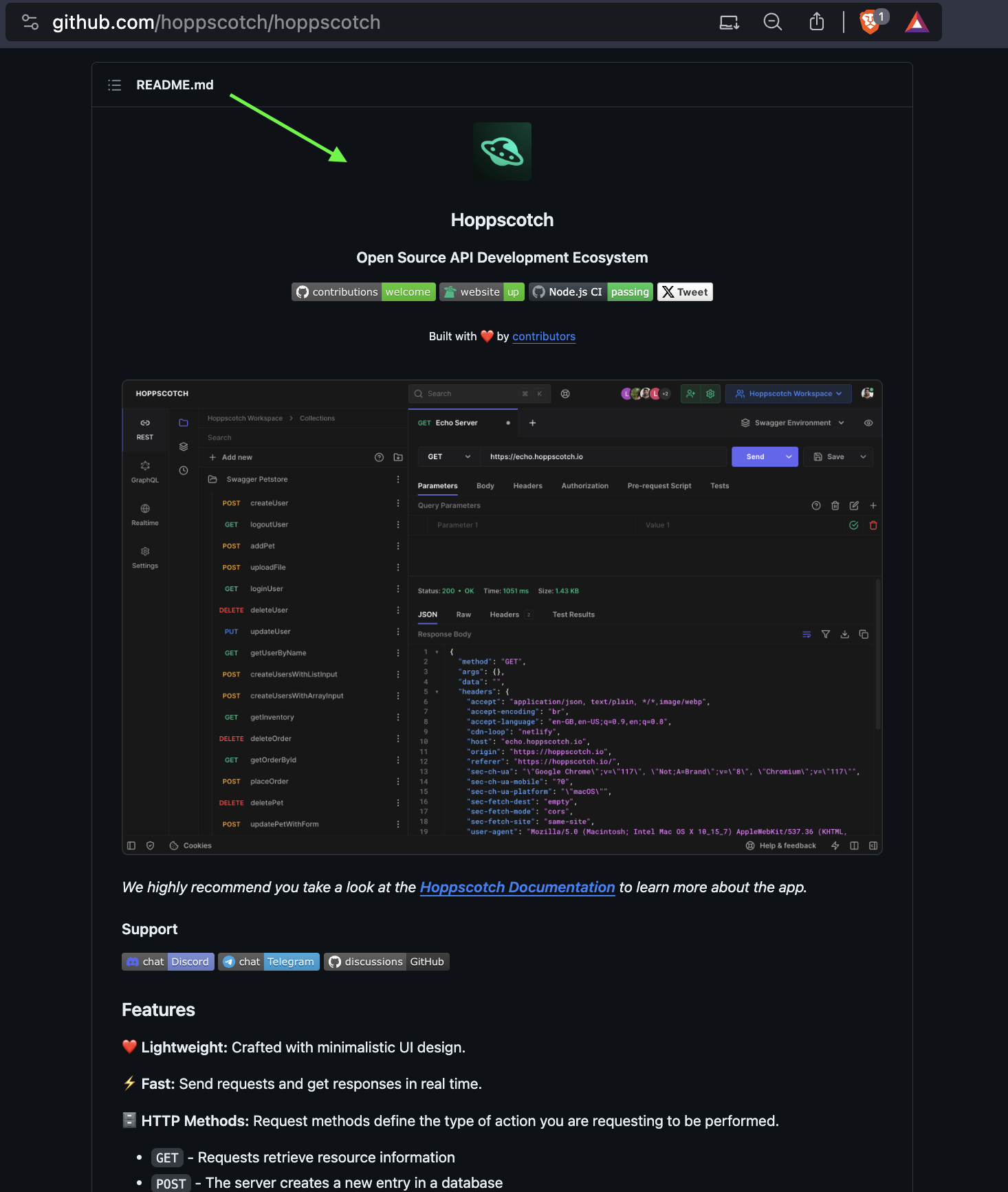The height and width of the screenshot is (1192, 1008).
Task: Open the Hoppscotch Workspace dropdown
Action: tap(789, 394)
